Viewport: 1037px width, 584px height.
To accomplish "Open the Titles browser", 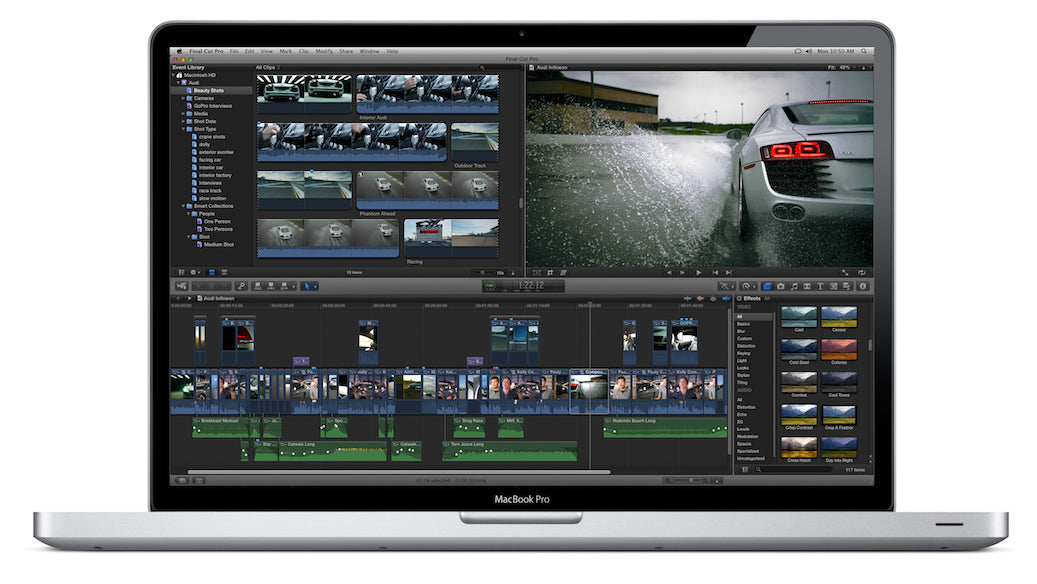I will click(819, 287).
